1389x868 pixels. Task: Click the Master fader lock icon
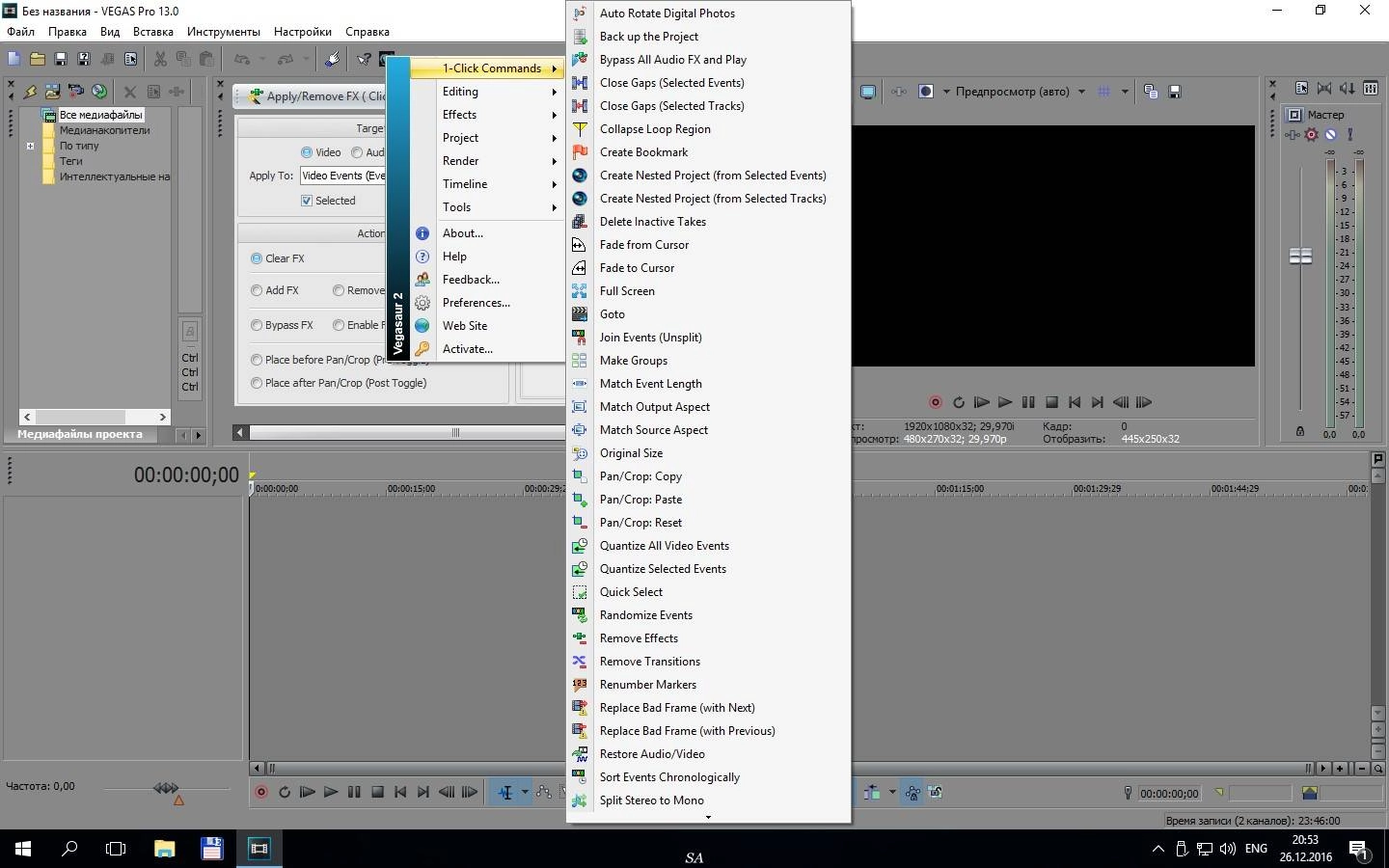click(x=1300, y=432)
